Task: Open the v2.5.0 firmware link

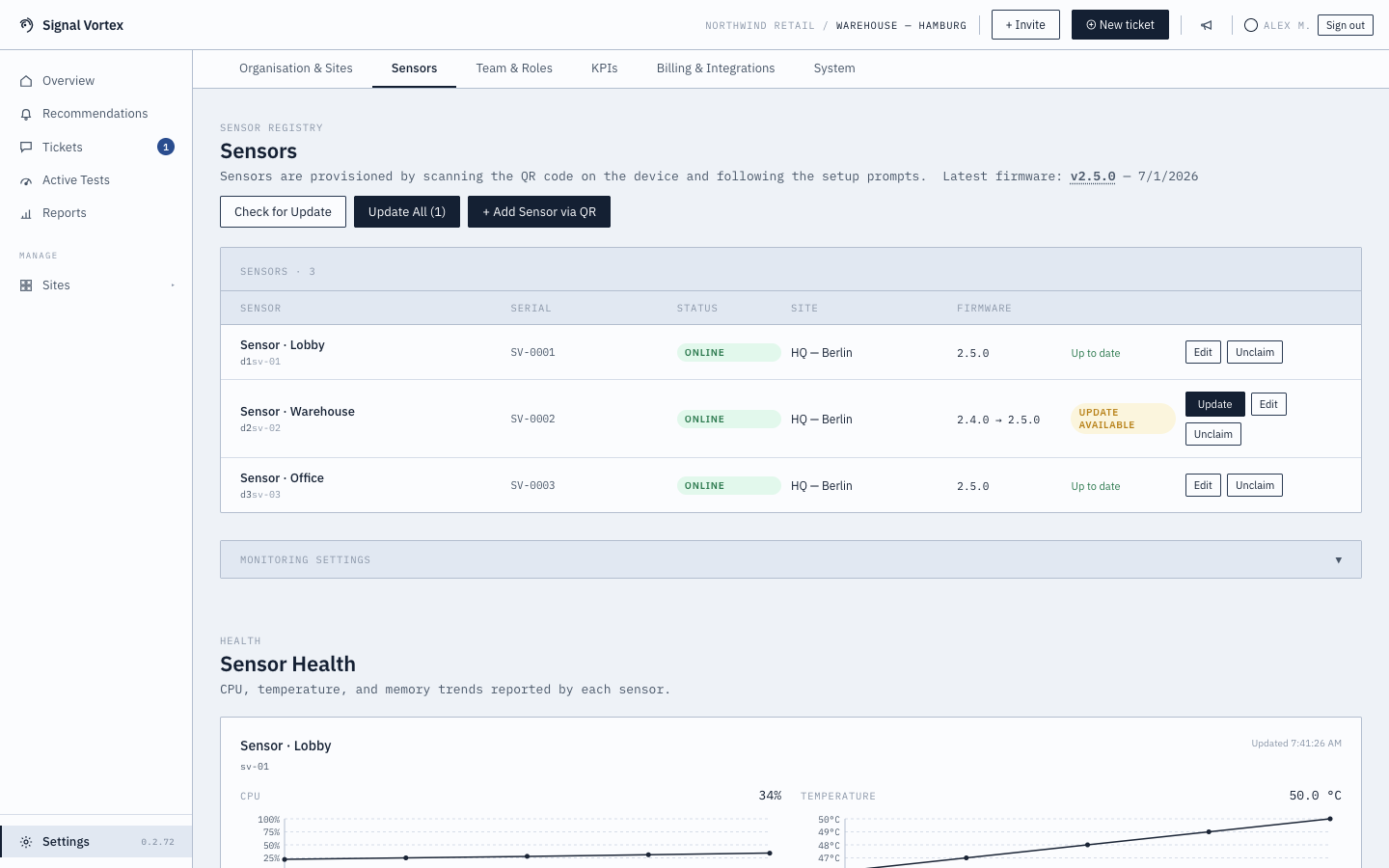Action: pos(1093,176)
